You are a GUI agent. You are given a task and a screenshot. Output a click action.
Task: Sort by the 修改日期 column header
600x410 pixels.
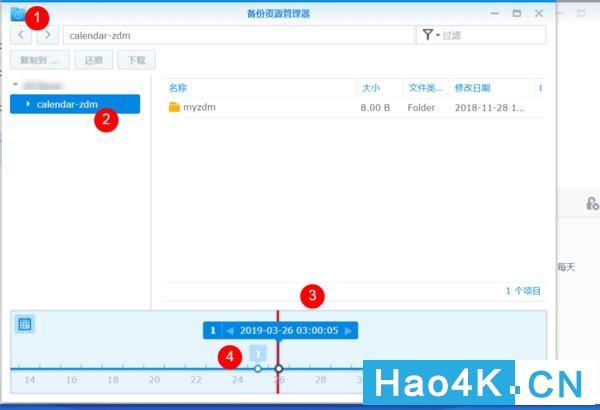(472, 88)
